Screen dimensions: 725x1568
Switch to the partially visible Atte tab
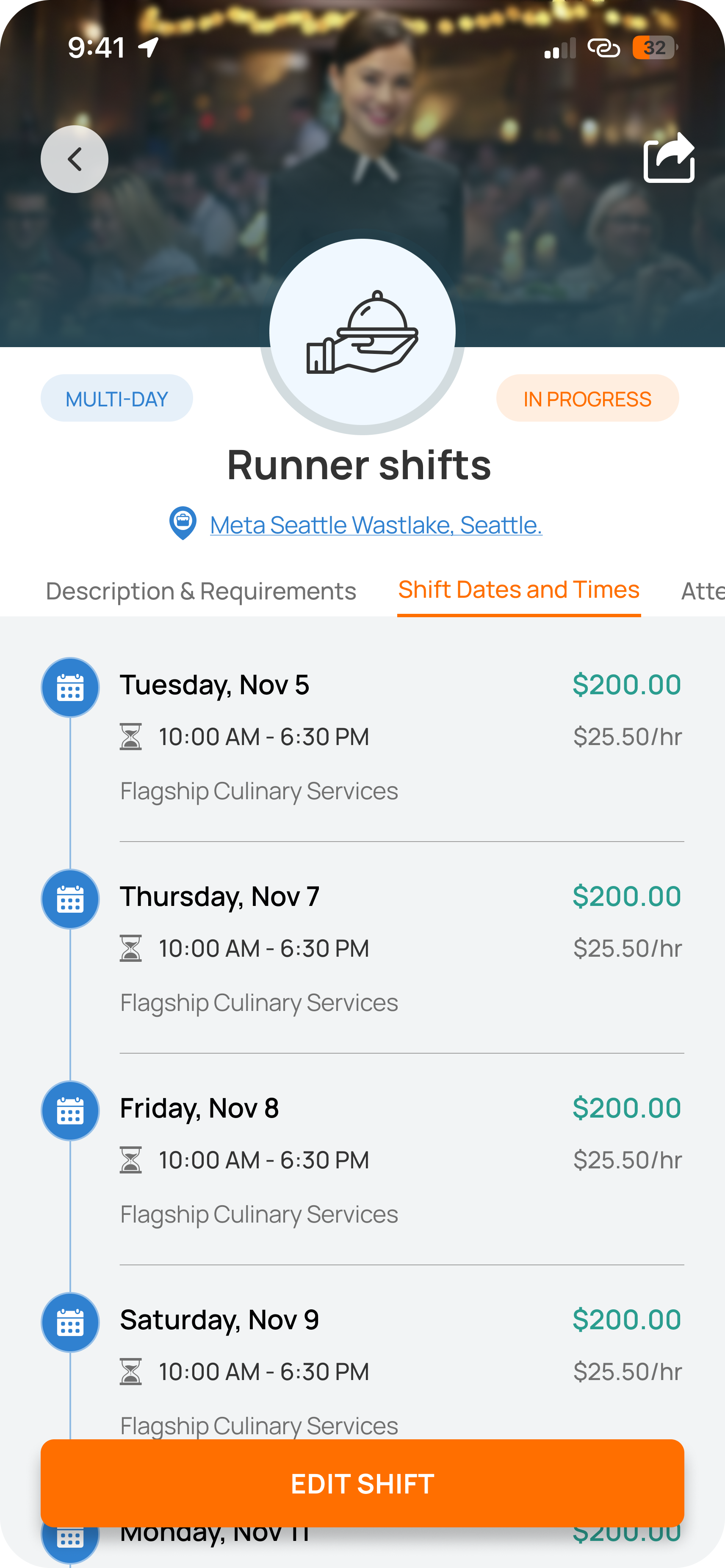(703, 591)
